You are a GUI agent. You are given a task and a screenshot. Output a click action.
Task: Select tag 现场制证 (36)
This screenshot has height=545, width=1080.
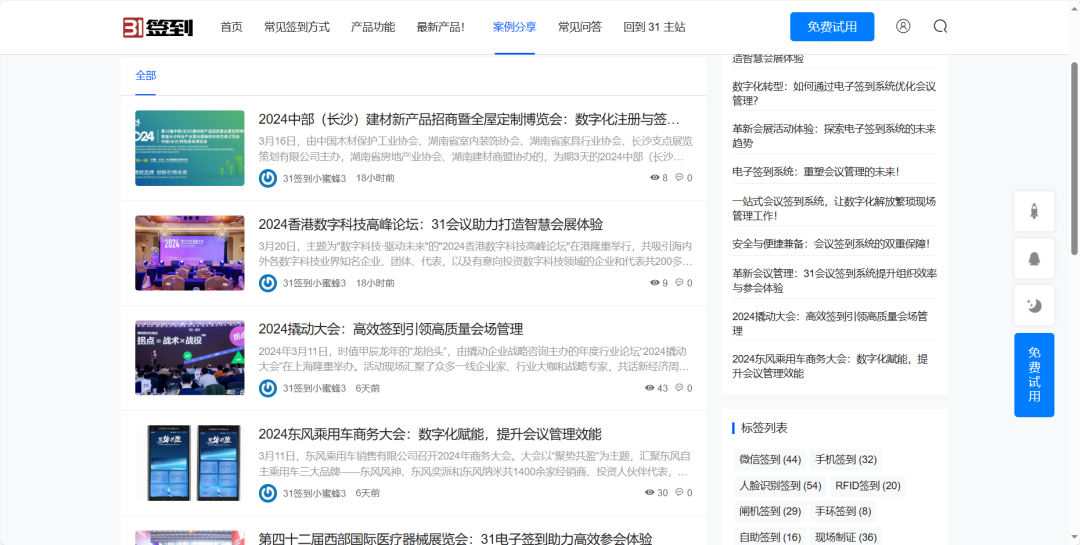[x=846, y=537]
